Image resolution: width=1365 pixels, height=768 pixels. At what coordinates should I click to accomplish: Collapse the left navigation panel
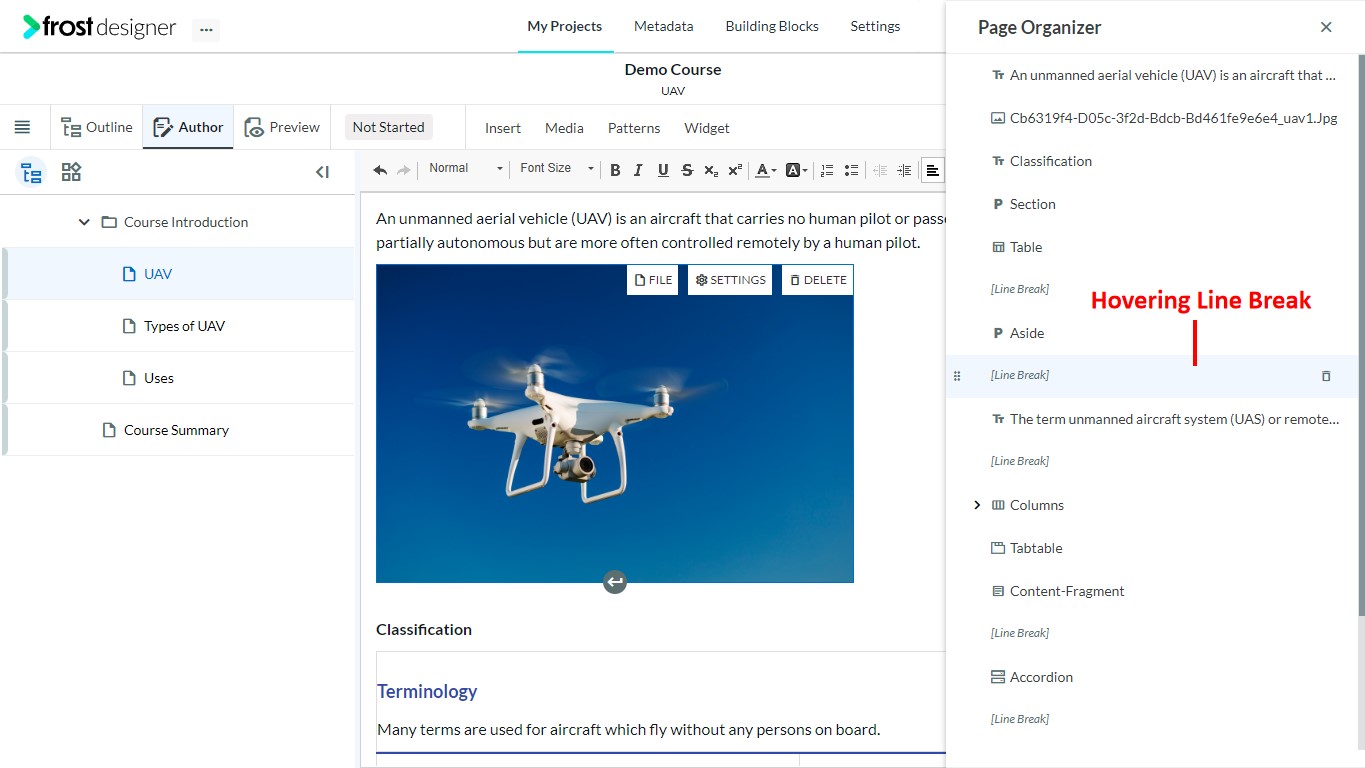tap(322, 172)
